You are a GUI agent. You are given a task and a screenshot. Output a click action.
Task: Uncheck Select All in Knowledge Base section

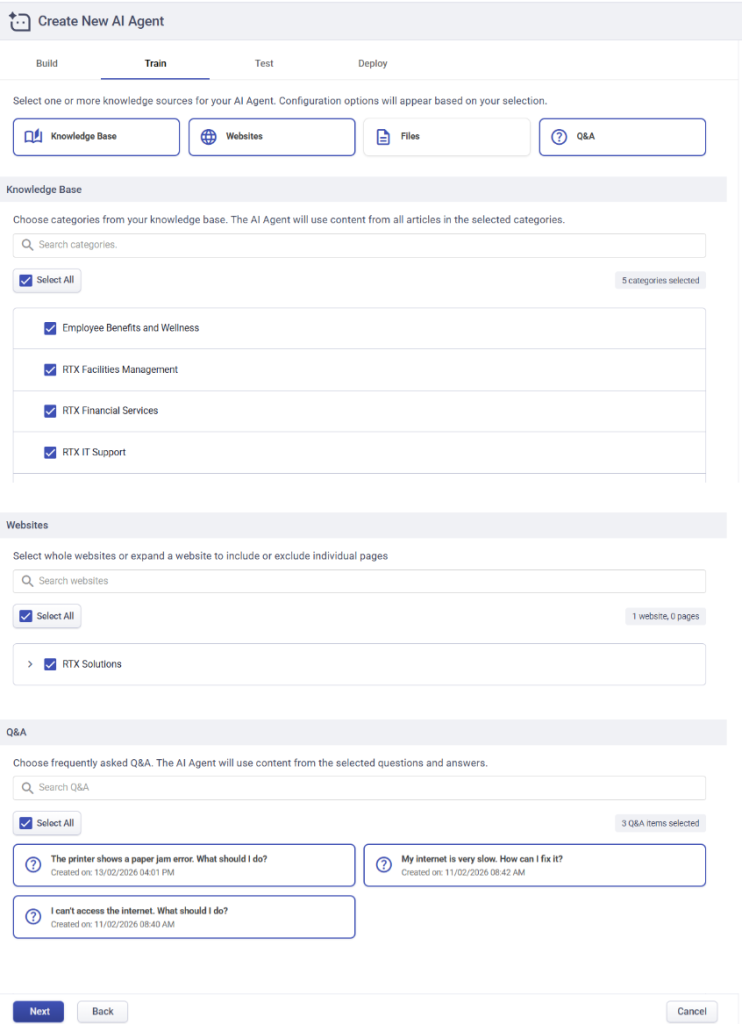click(x=27, y=280)
